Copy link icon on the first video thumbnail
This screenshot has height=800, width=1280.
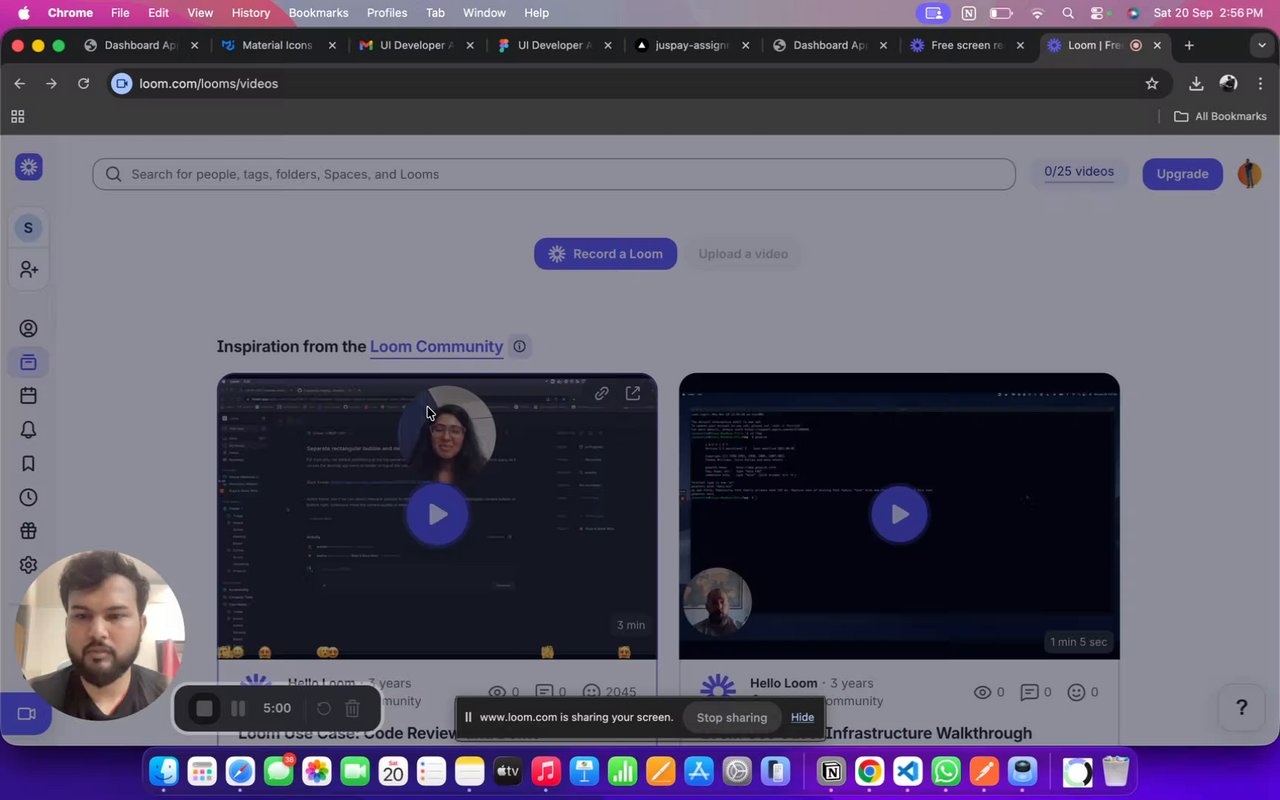[601, 394]
